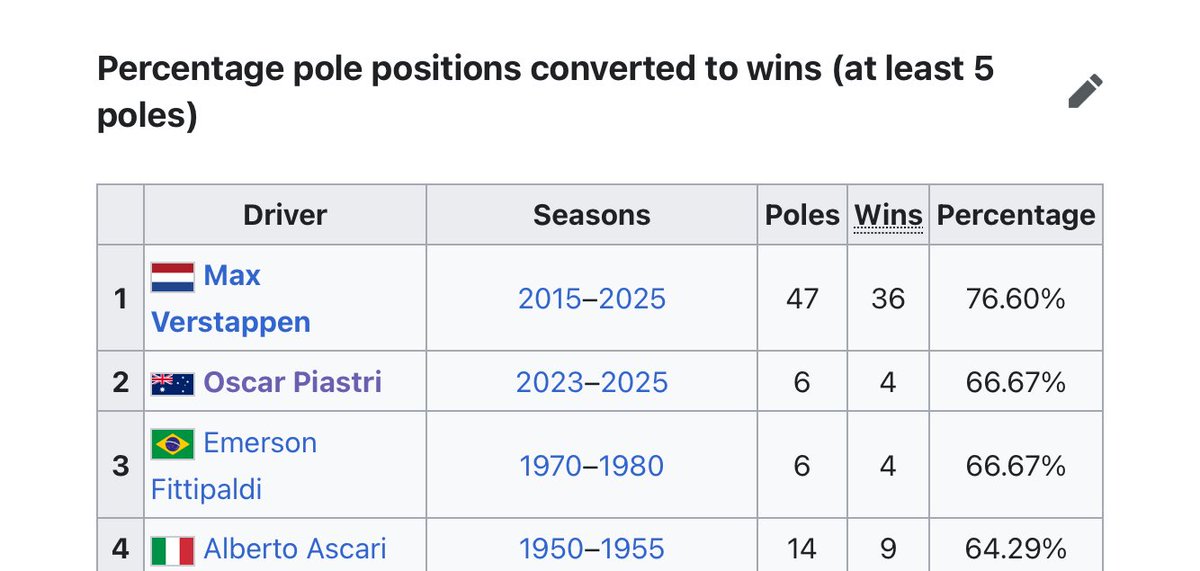
Task: Click the Netherlands flag icon
Action: (172, 277)
